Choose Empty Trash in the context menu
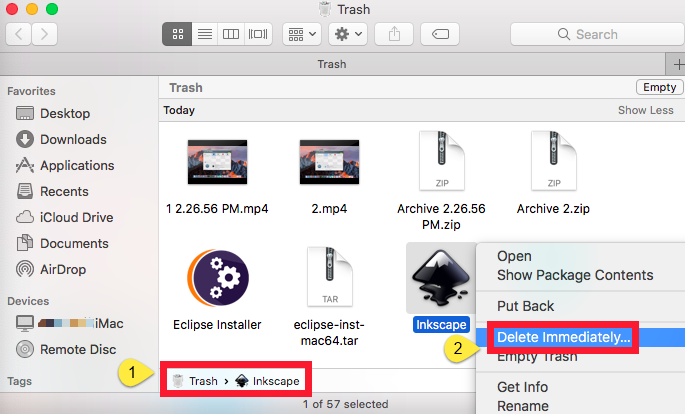Viewport: 685px width, 414px height. click(537, 357)
